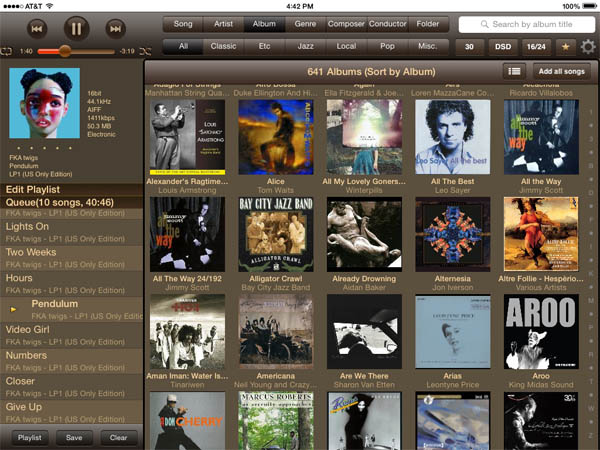
Task: Play Lights On from queue
Action: click(x=72, y=232)
